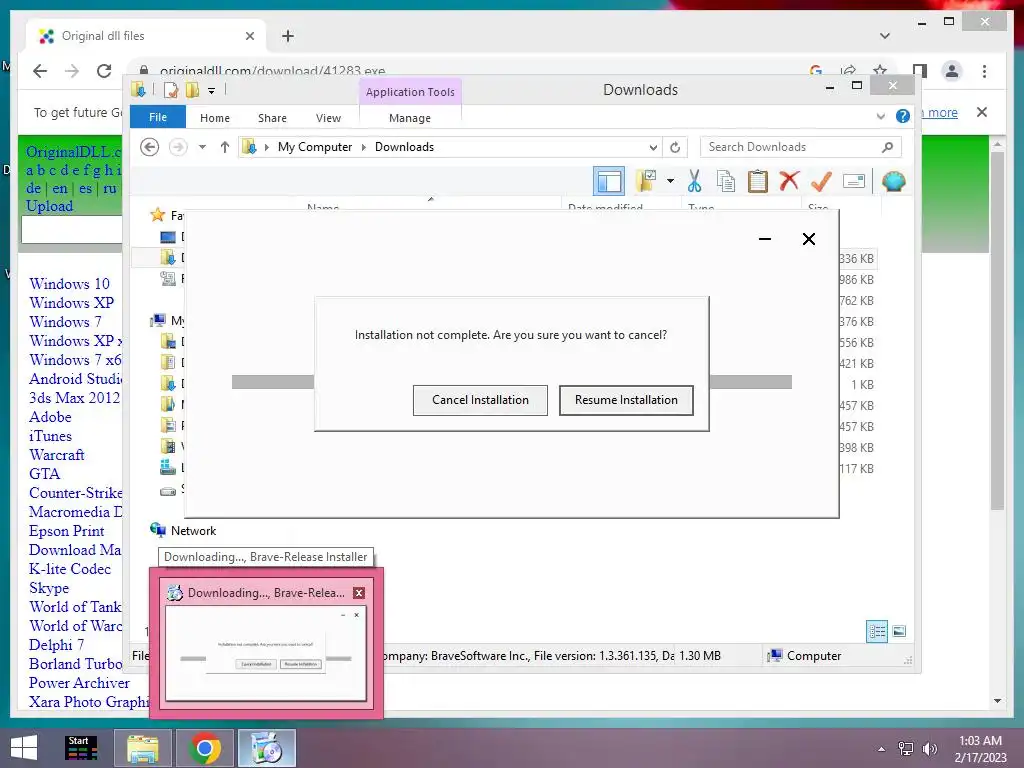Viewport: 1024px width, 768px height.
Task: Select the Application Tools contextual tab
Action: tap(410, 92)
